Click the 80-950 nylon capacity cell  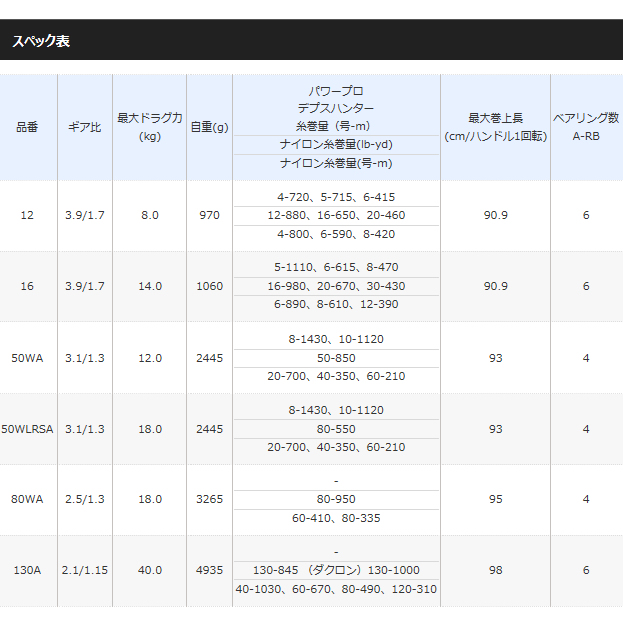tap(336, 499)
